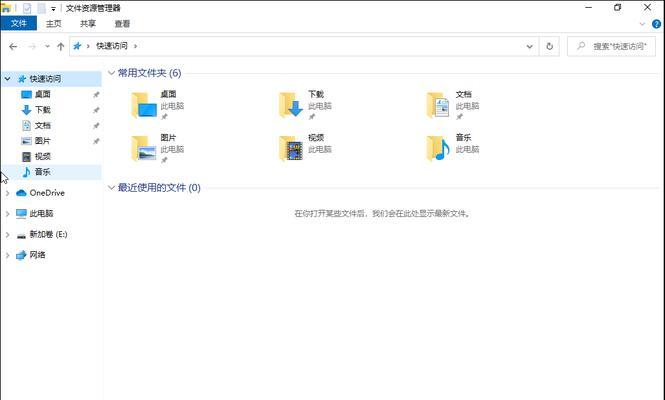Restore down the File Explorer window
The width and height of the screenshot is (665, 400).
click(618, 8)
